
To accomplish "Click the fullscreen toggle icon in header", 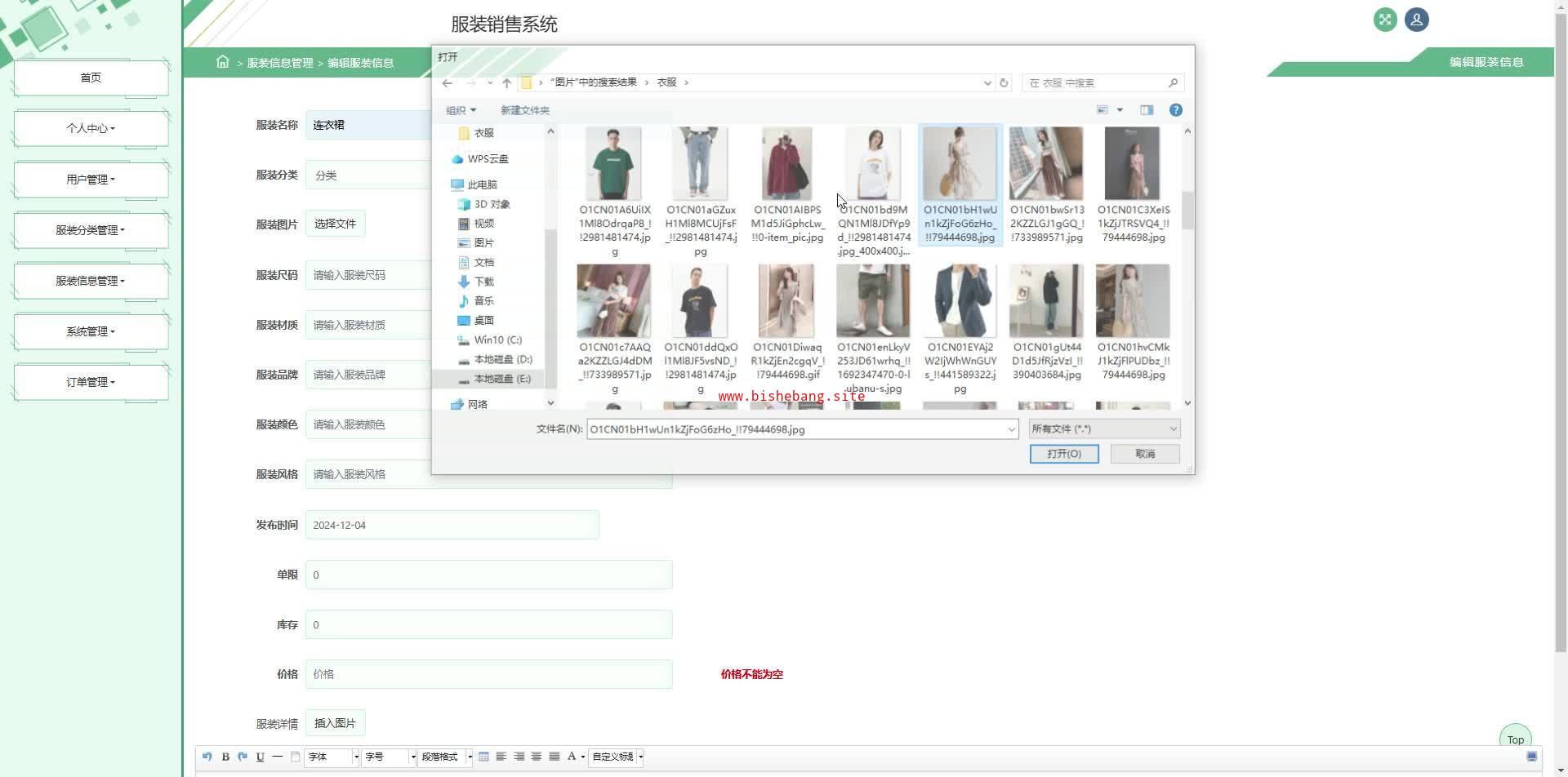I will (x=1385, y=20).
